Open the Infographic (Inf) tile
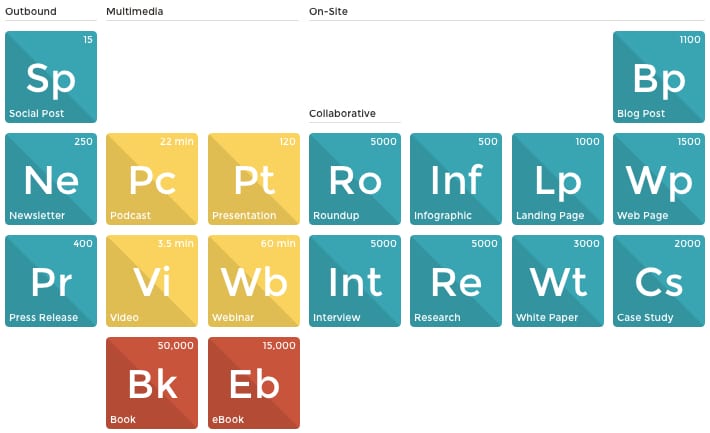This screenshot has width=710, height=433. [x=456, y=179]
